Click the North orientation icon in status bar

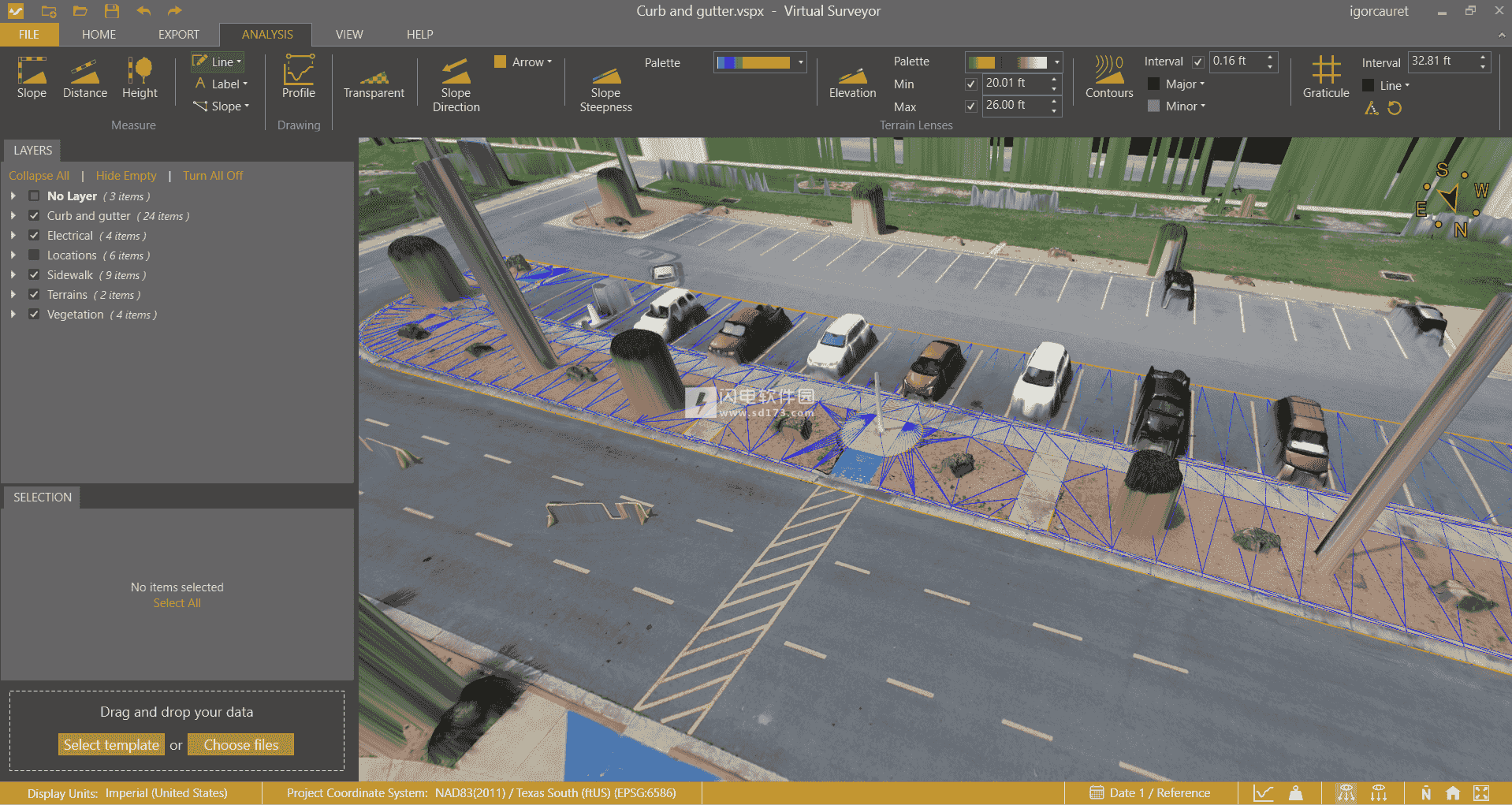[1426, 793]
